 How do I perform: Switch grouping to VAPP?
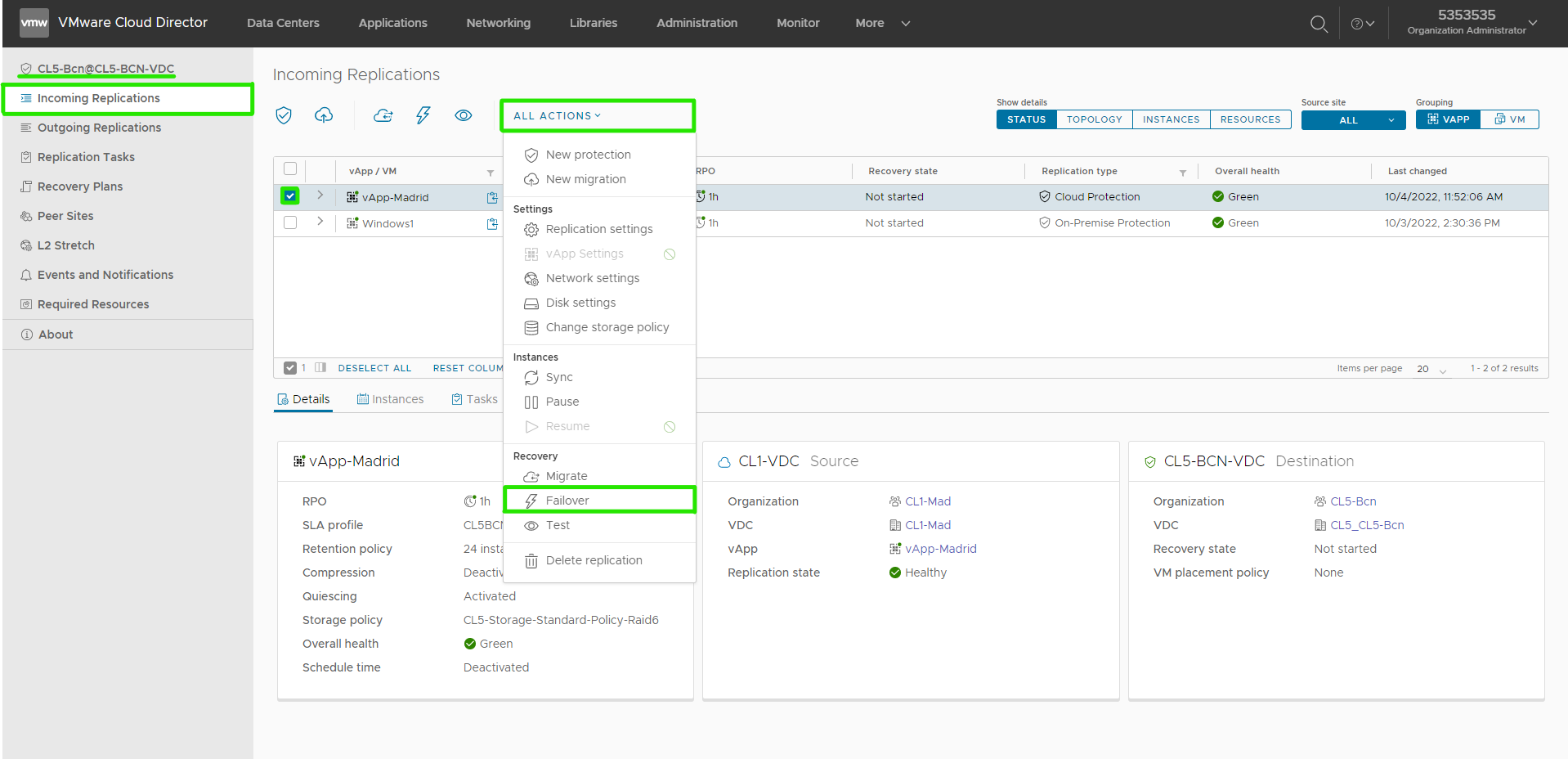click(1449, 119)
